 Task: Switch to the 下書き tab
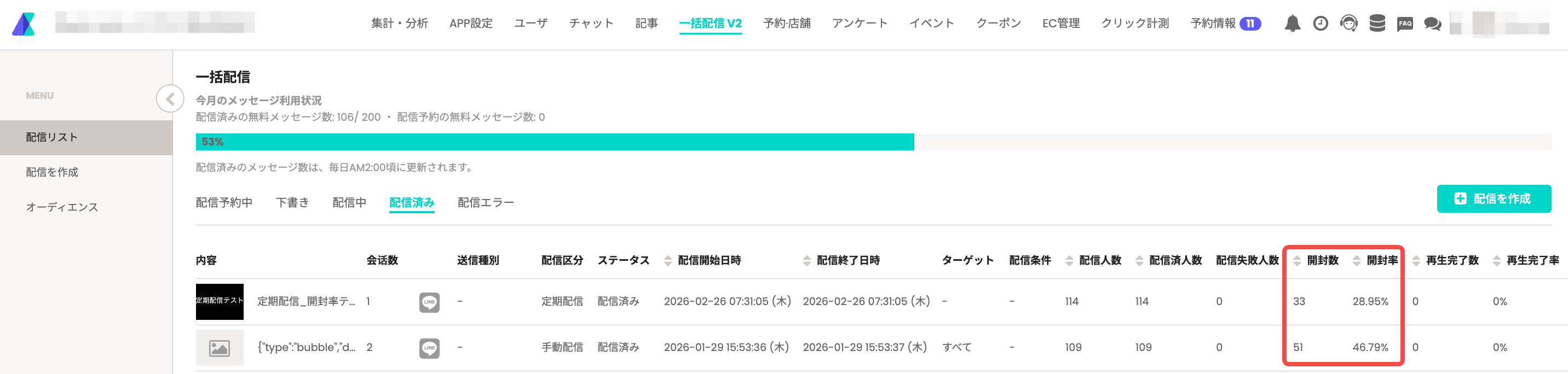tap(292, 202)
